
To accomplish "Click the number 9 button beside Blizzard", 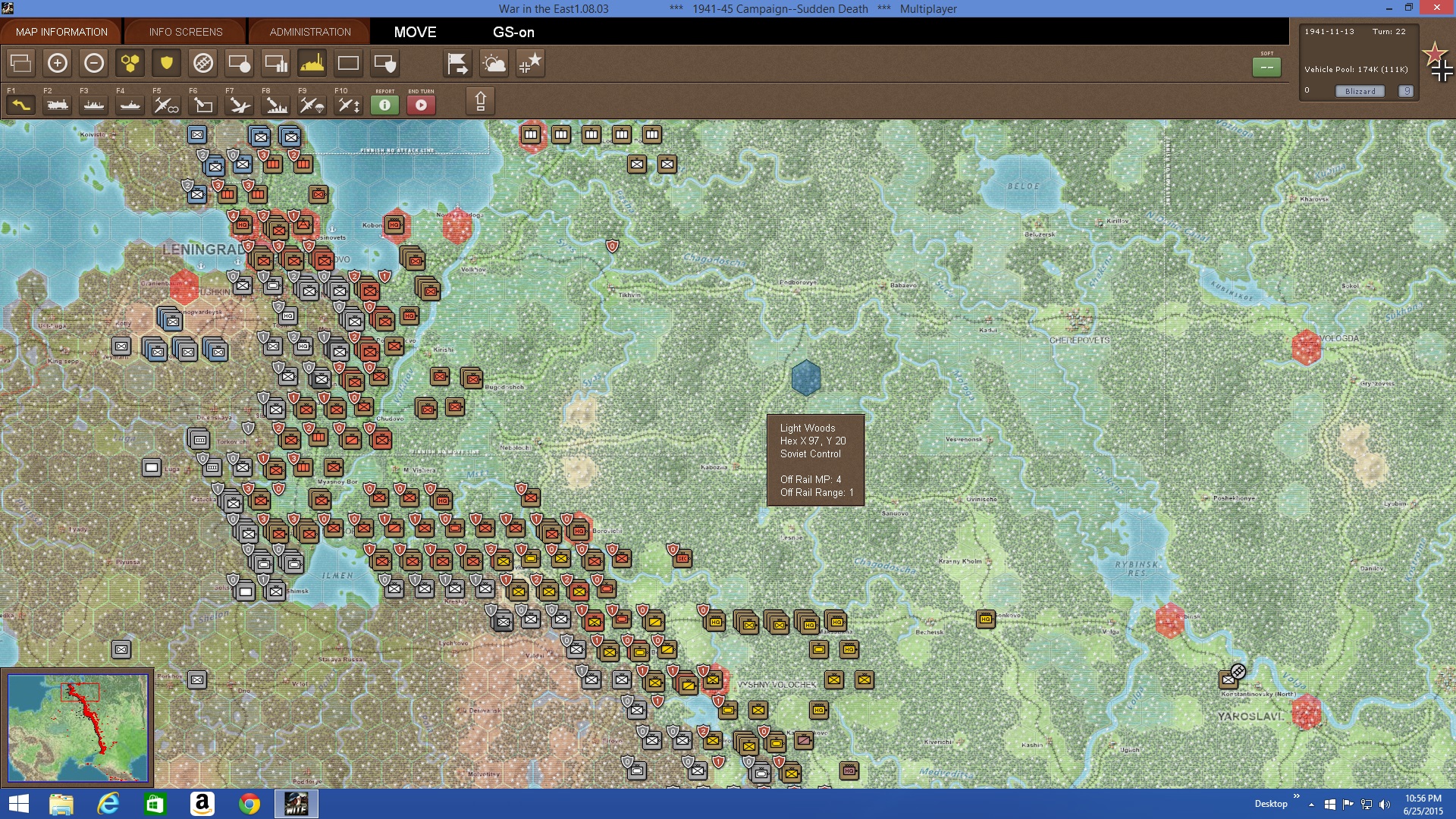I will tap(1406, 91).
